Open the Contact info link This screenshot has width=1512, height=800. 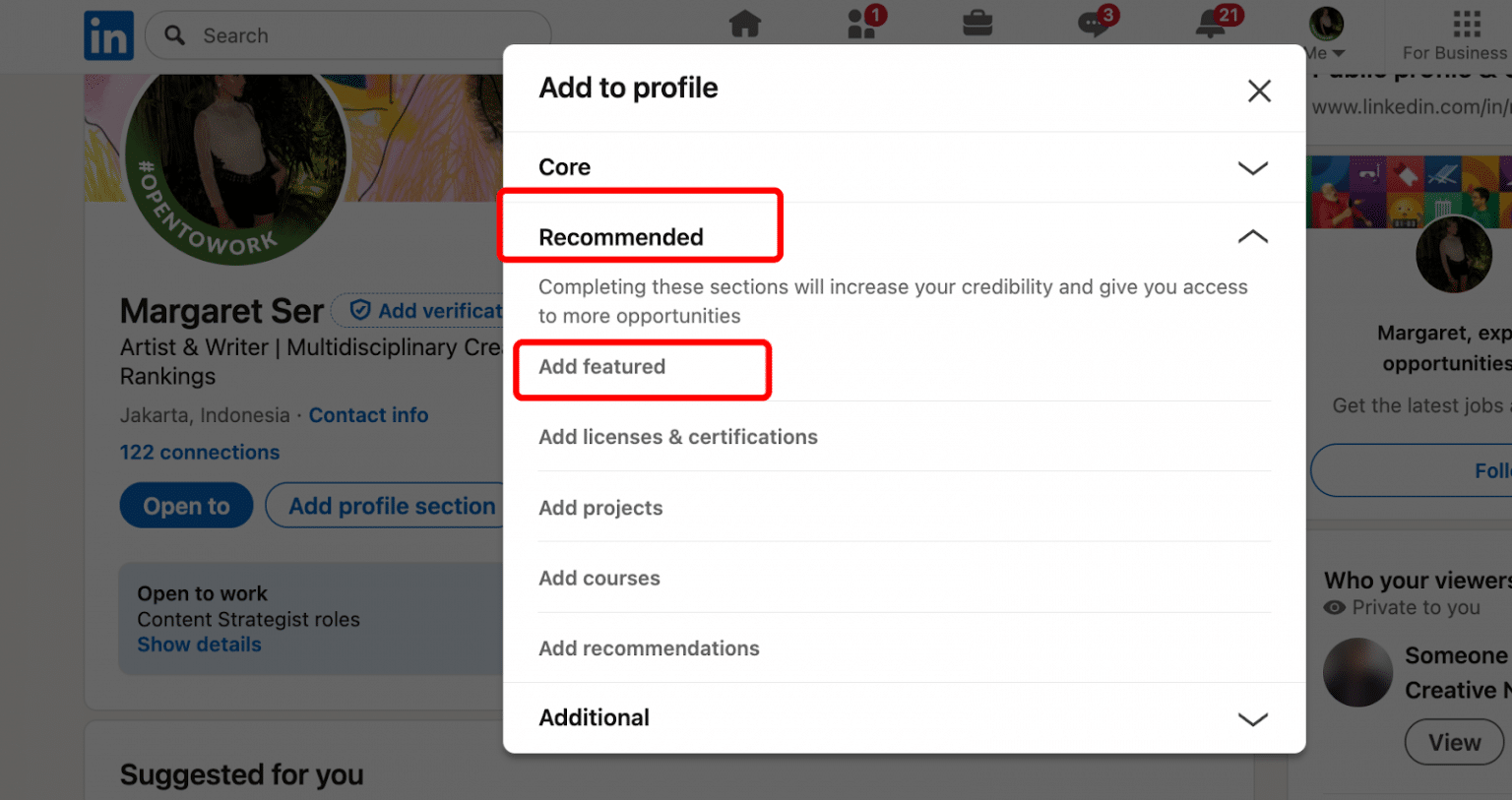tap(368, 415)
